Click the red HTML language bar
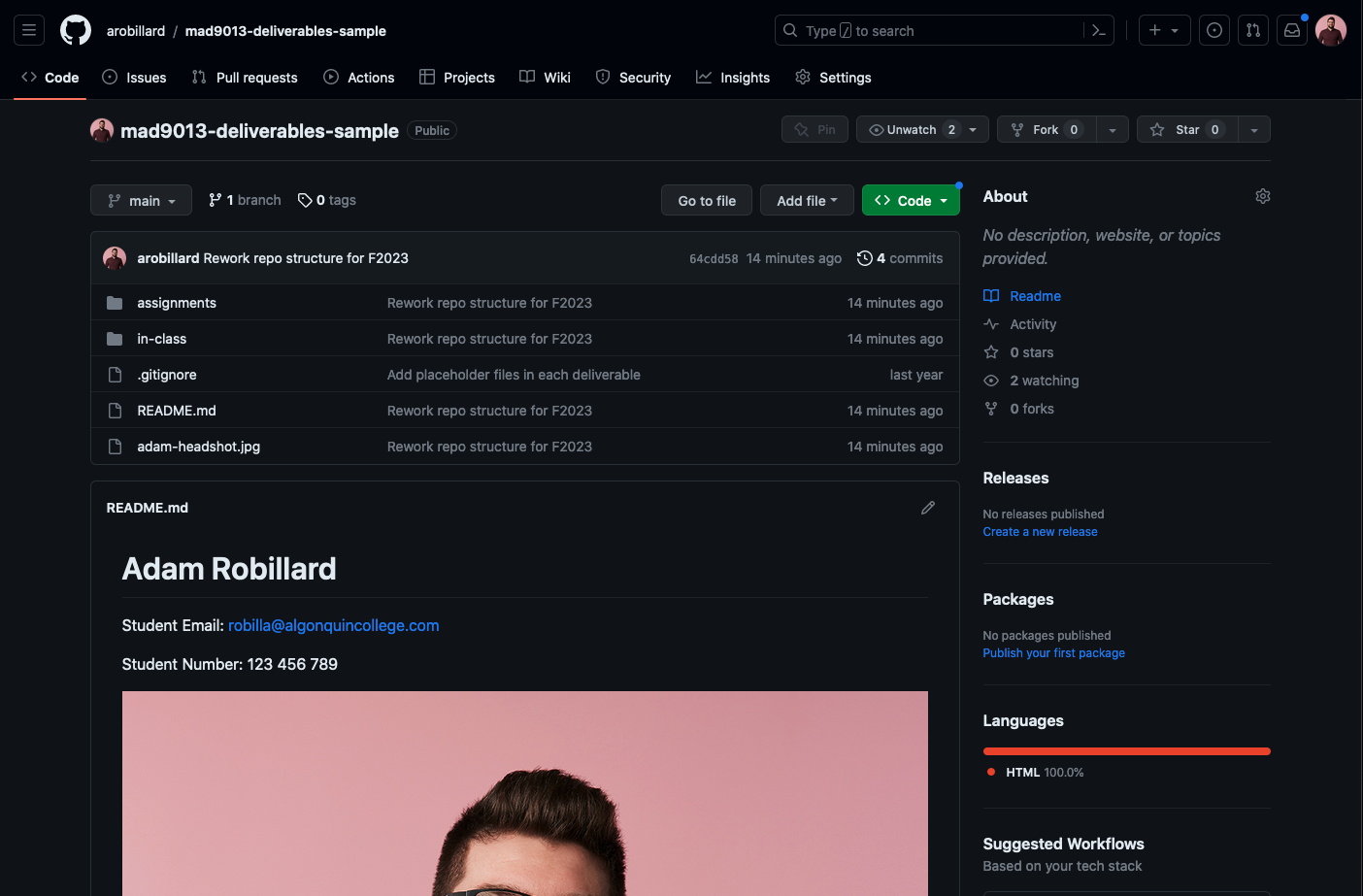This screenshot has height=896, width=1363. [1126, 751]
